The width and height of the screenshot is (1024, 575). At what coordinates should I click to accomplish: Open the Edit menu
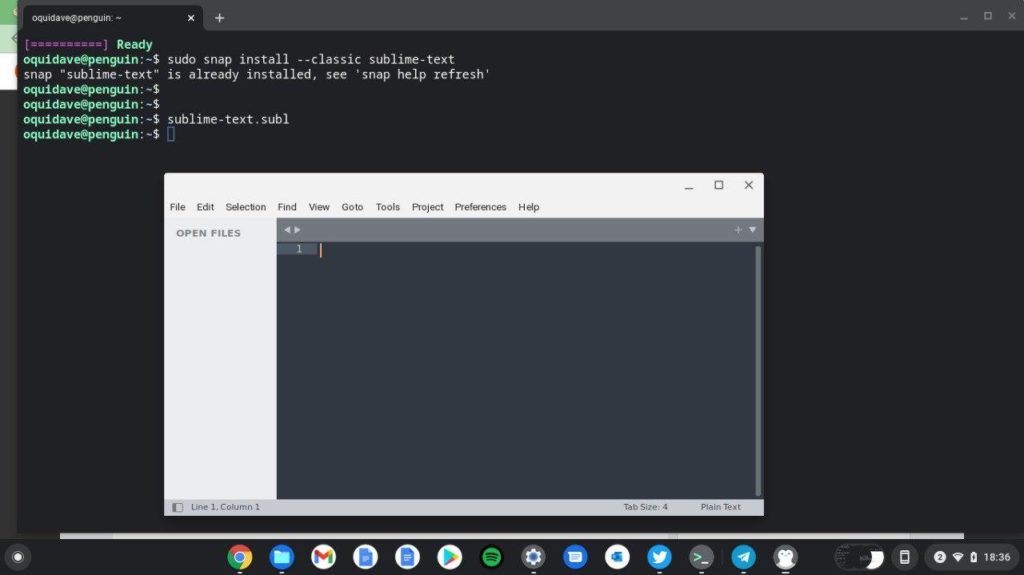[x=205, y=206]
